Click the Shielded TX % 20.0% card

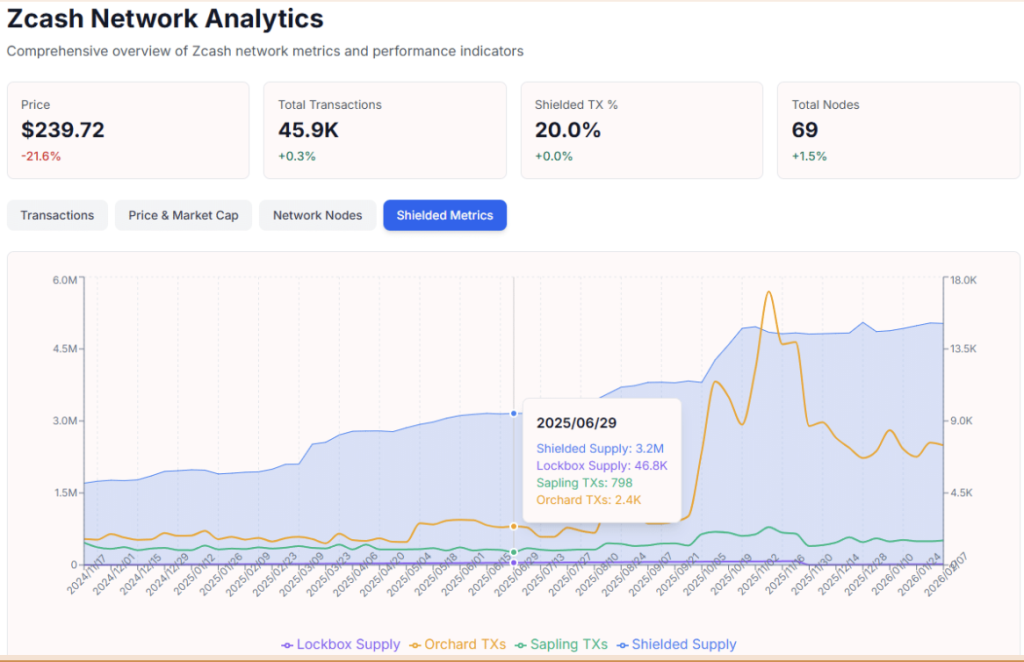[641, 130]
